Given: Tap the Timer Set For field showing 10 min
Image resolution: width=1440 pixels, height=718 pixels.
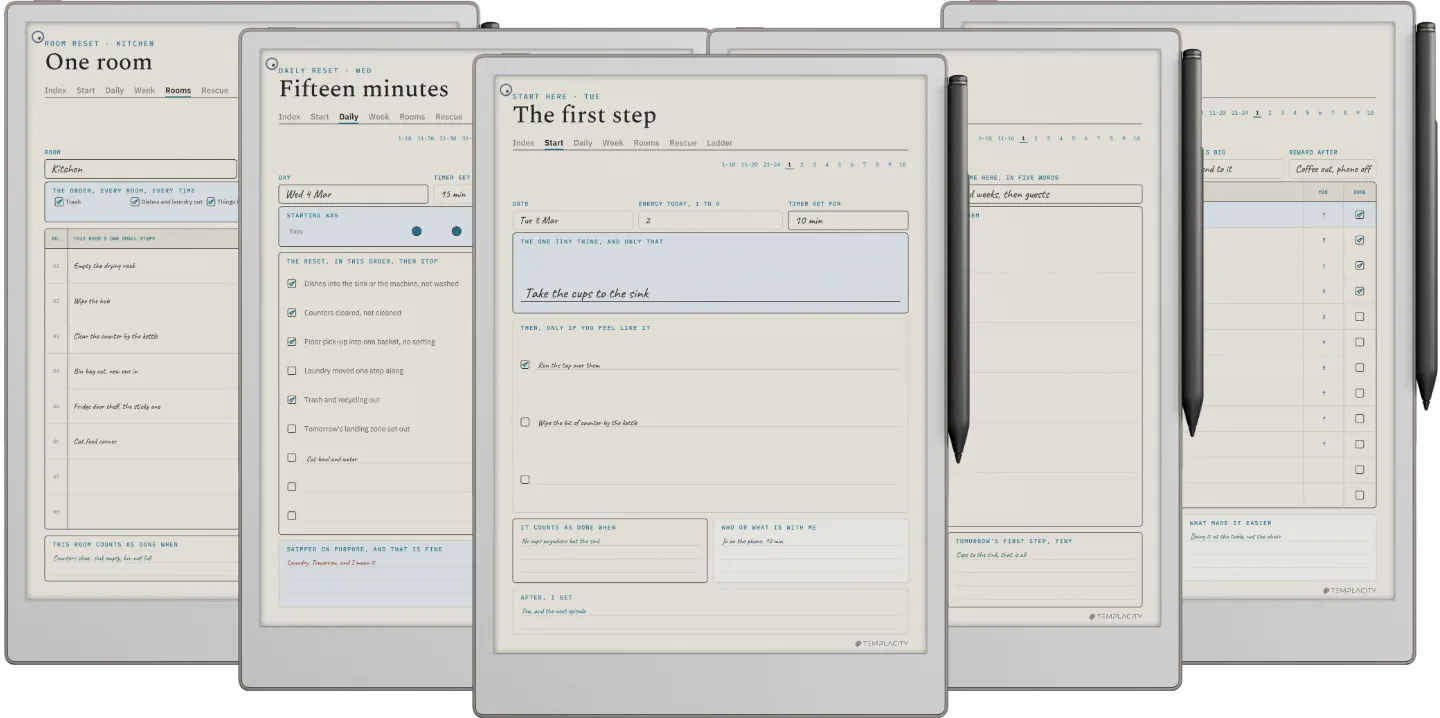Looking at the screenshot, I should (x=848, y=221).
